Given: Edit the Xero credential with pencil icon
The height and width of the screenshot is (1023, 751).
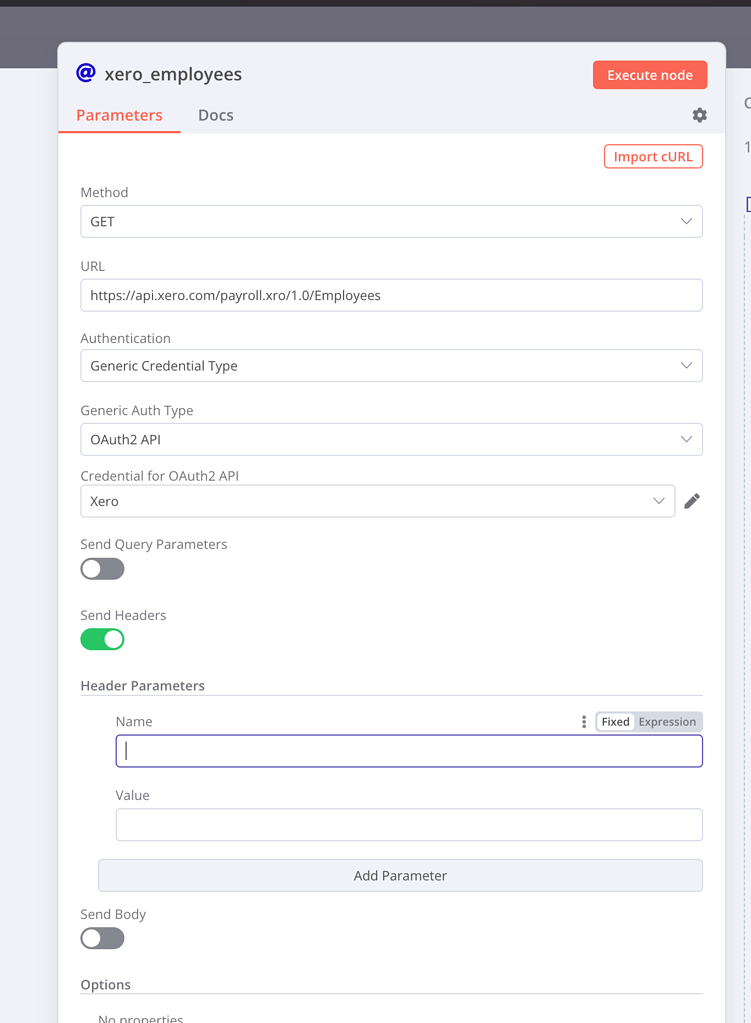Looking at the screenshot, I should pyautogui.click(x=692, y=501).
